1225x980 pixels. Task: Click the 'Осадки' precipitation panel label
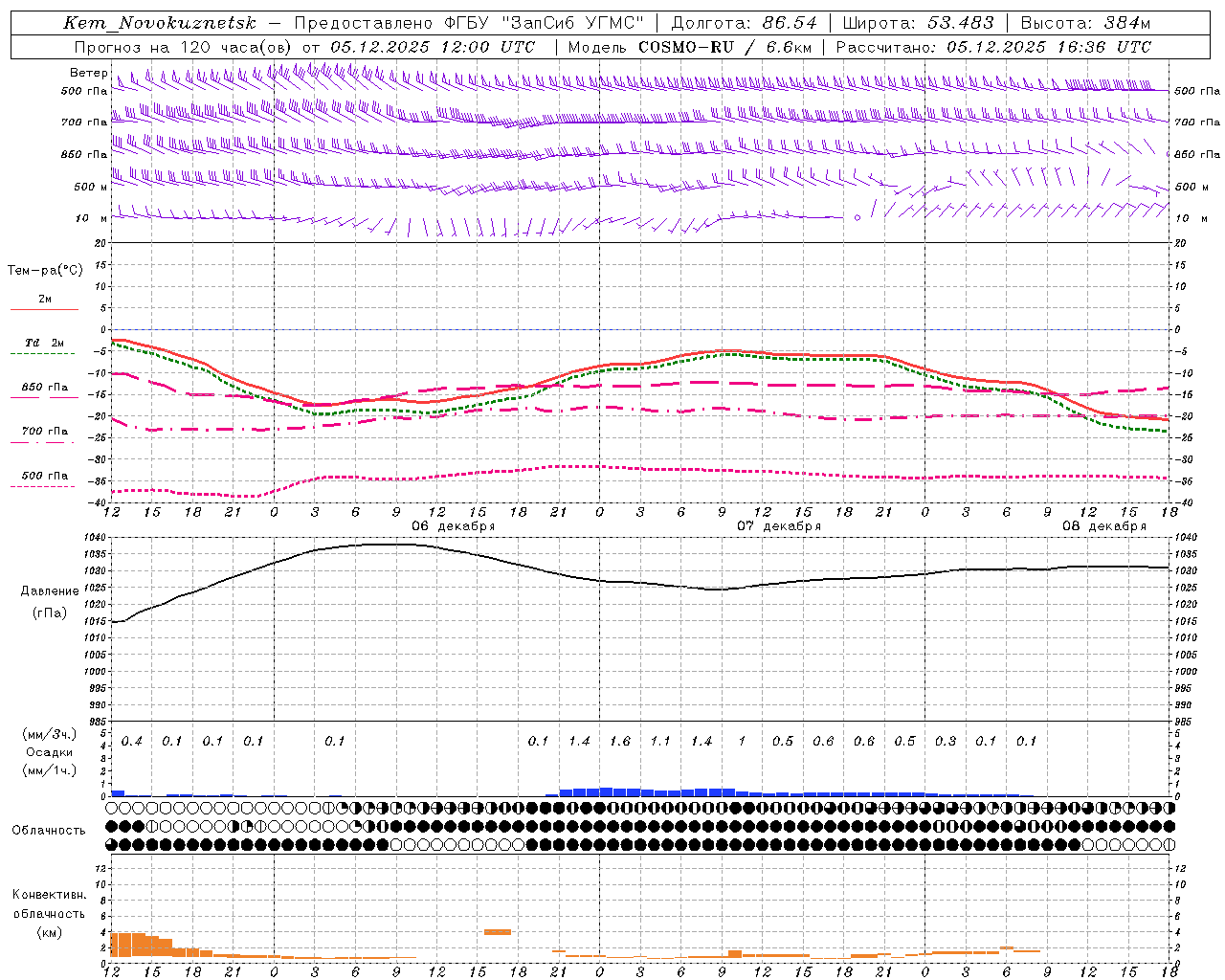coord(50,752)
